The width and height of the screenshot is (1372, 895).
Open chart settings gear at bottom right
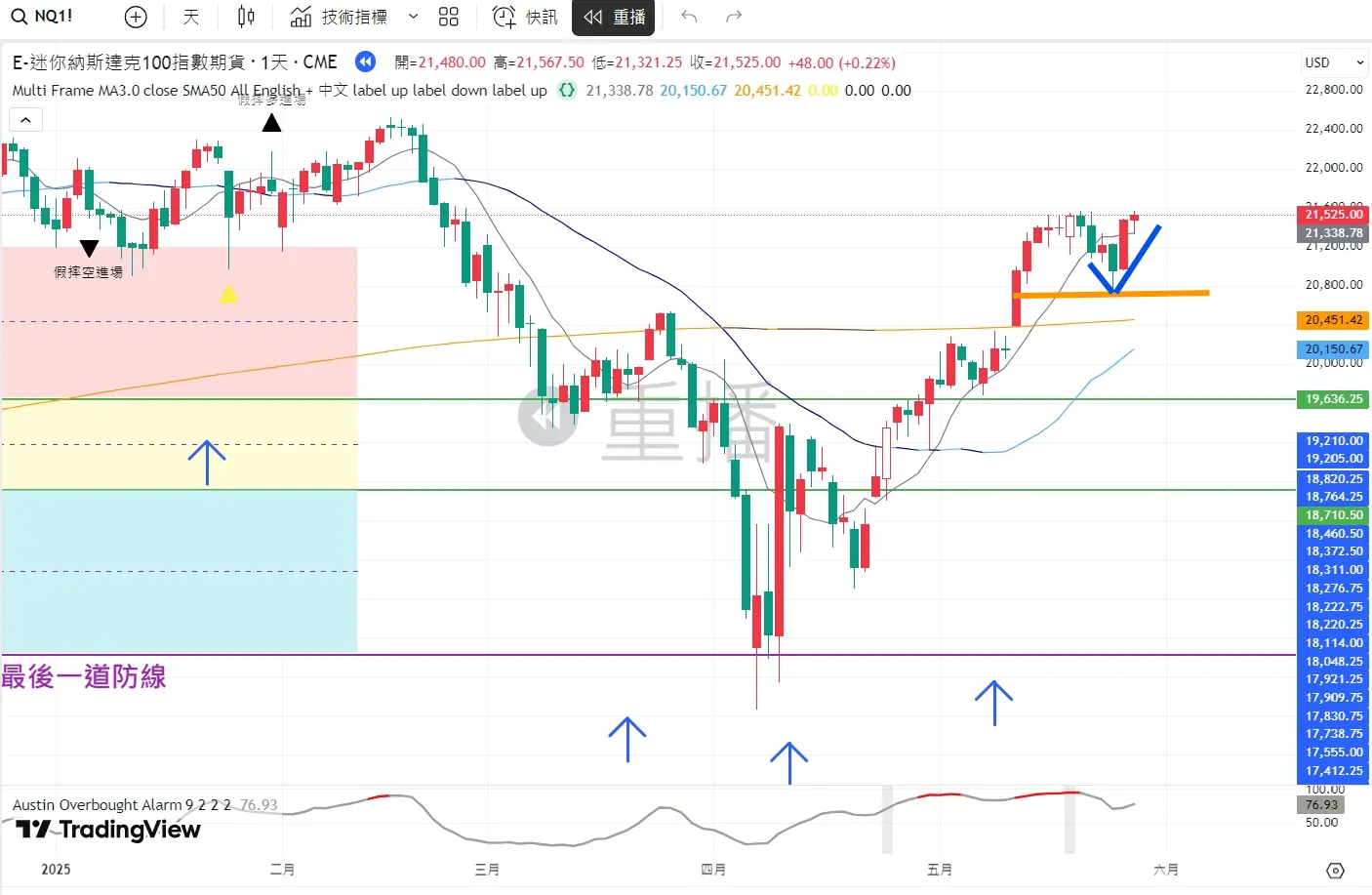(1335, 870)
